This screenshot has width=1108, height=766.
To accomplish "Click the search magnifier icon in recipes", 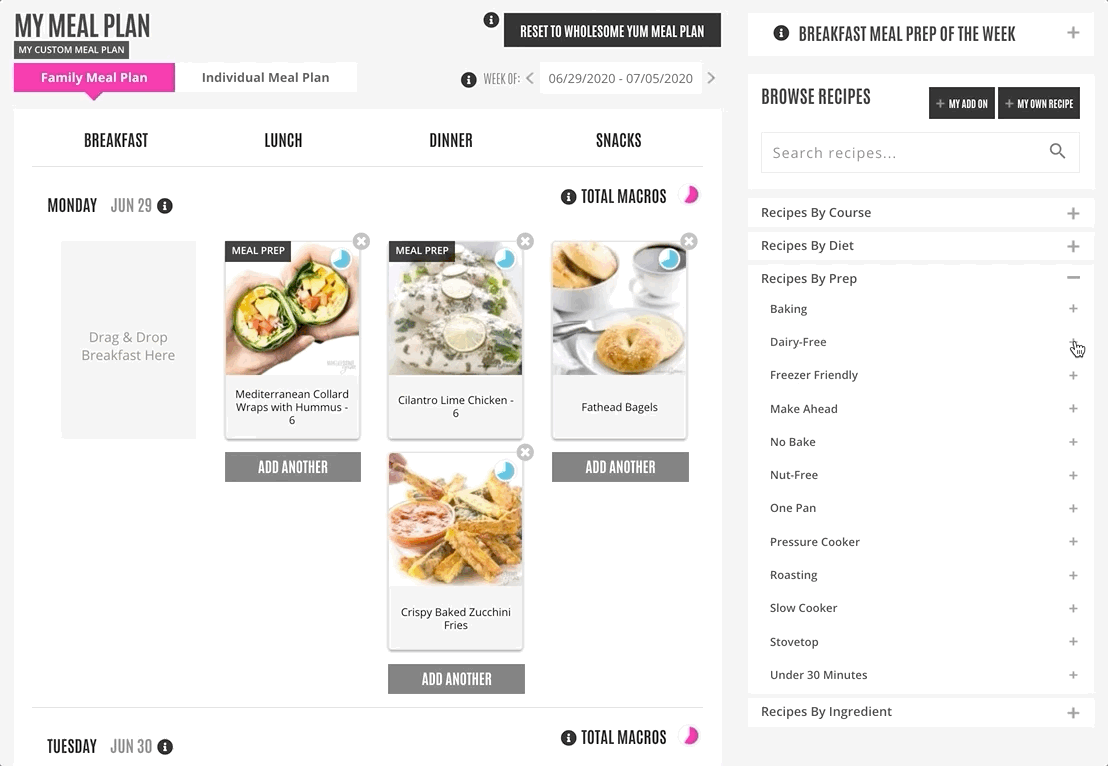I will (x=1057, y=151).
